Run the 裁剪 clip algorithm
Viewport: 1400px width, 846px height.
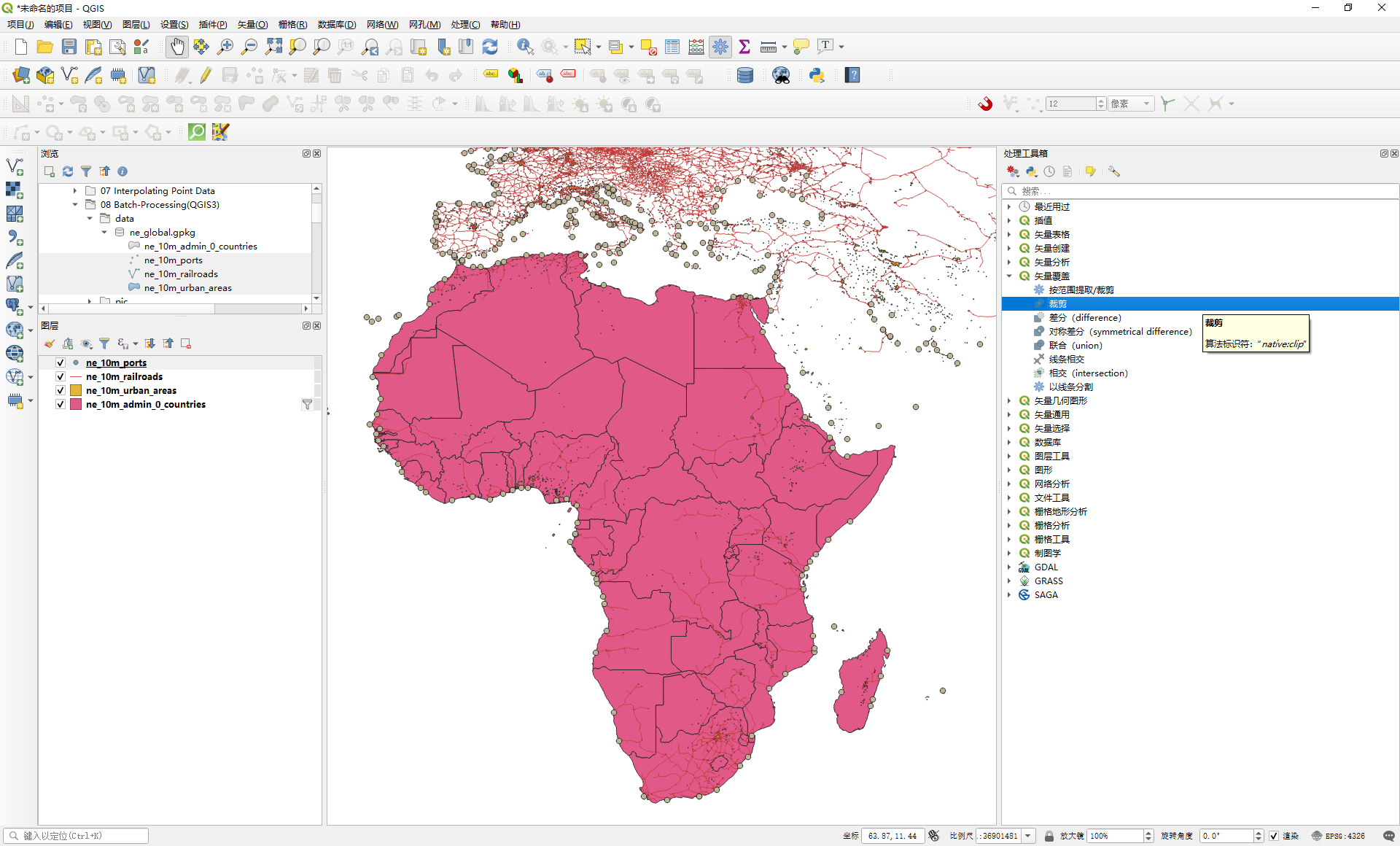(x=1058, y=303)
